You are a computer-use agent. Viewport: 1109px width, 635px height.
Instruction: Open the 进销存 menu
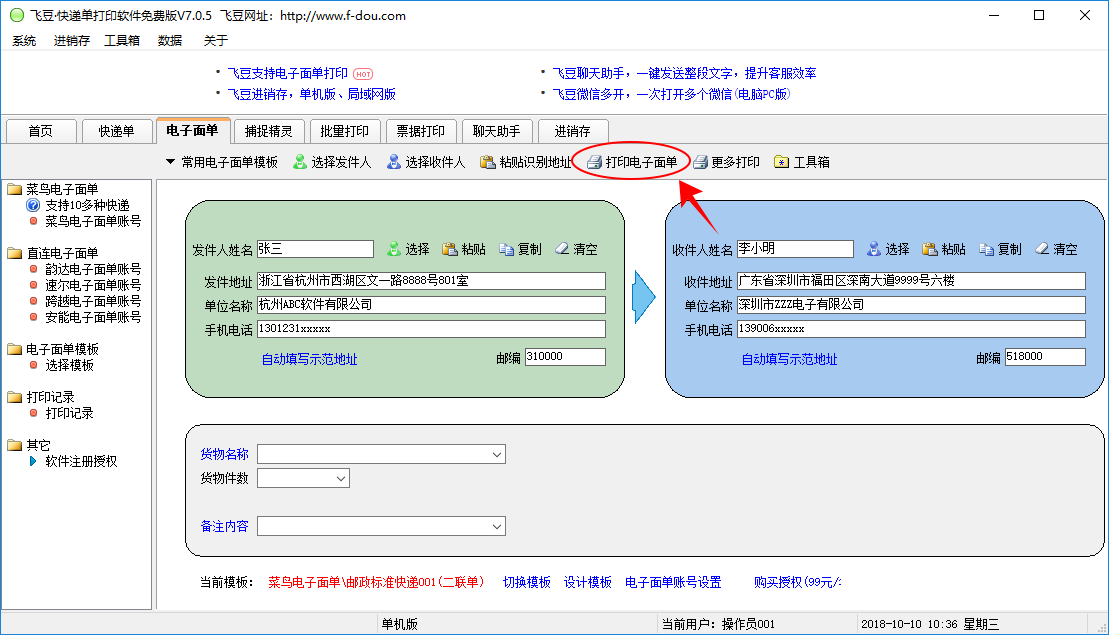[x=71, y=41]
